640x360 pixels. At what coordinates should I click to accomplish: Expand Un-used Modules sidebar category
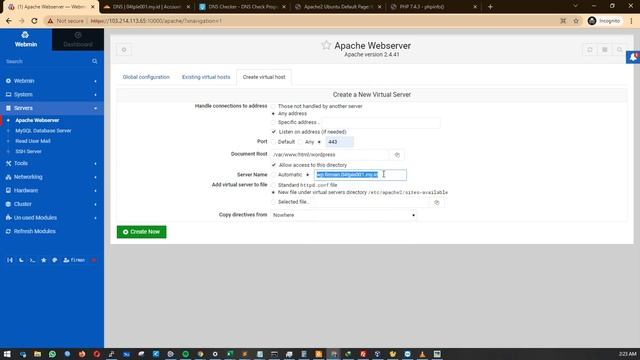(52, 218)
